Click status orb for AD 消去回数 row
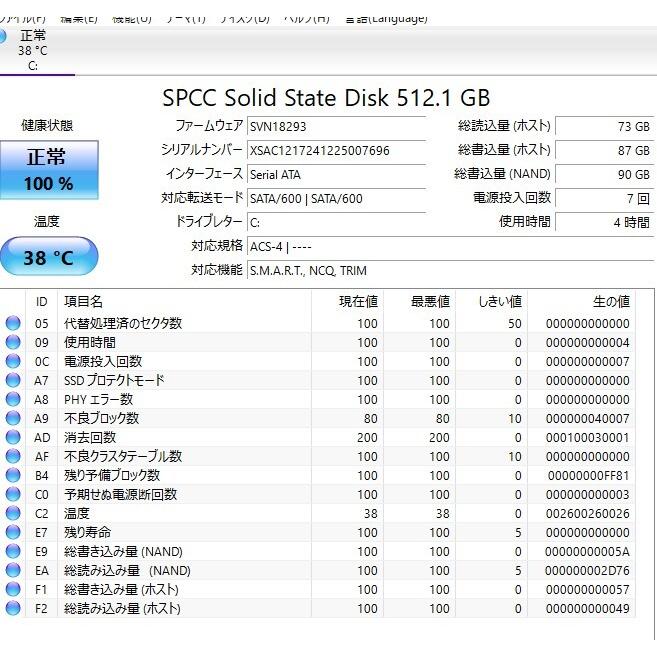Image resolution: width=657 pixels, height=657 pixels. coord(13,437)
